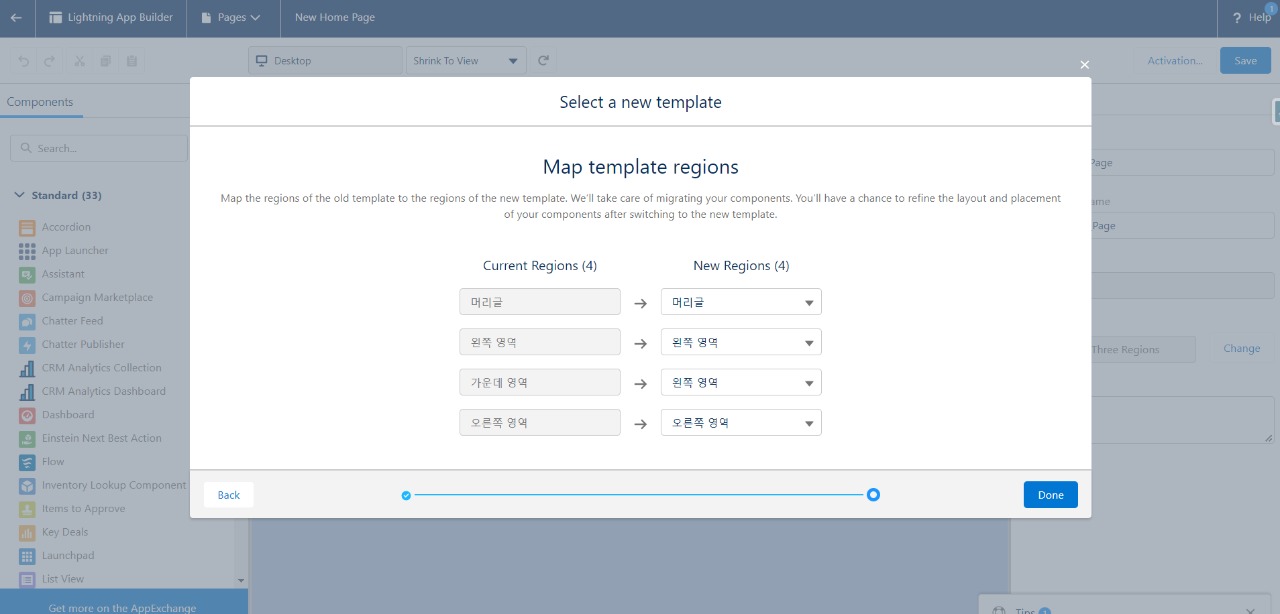Click the canvas refresh icon
This screenshot has height=614, width=1280.
pyautogui.click(x=543, y=60)
